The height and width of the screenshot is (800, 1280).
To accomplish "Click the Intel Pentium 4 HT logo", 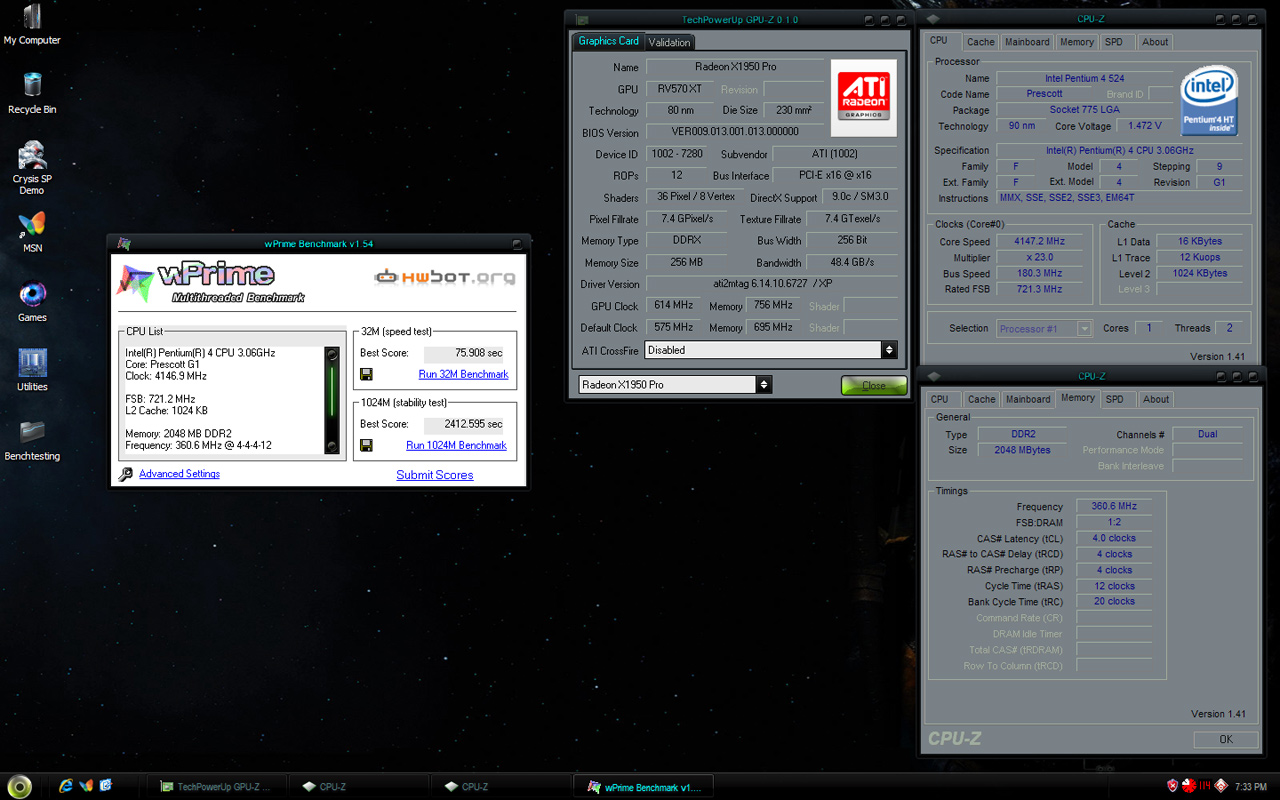I will click(1209, 102).
